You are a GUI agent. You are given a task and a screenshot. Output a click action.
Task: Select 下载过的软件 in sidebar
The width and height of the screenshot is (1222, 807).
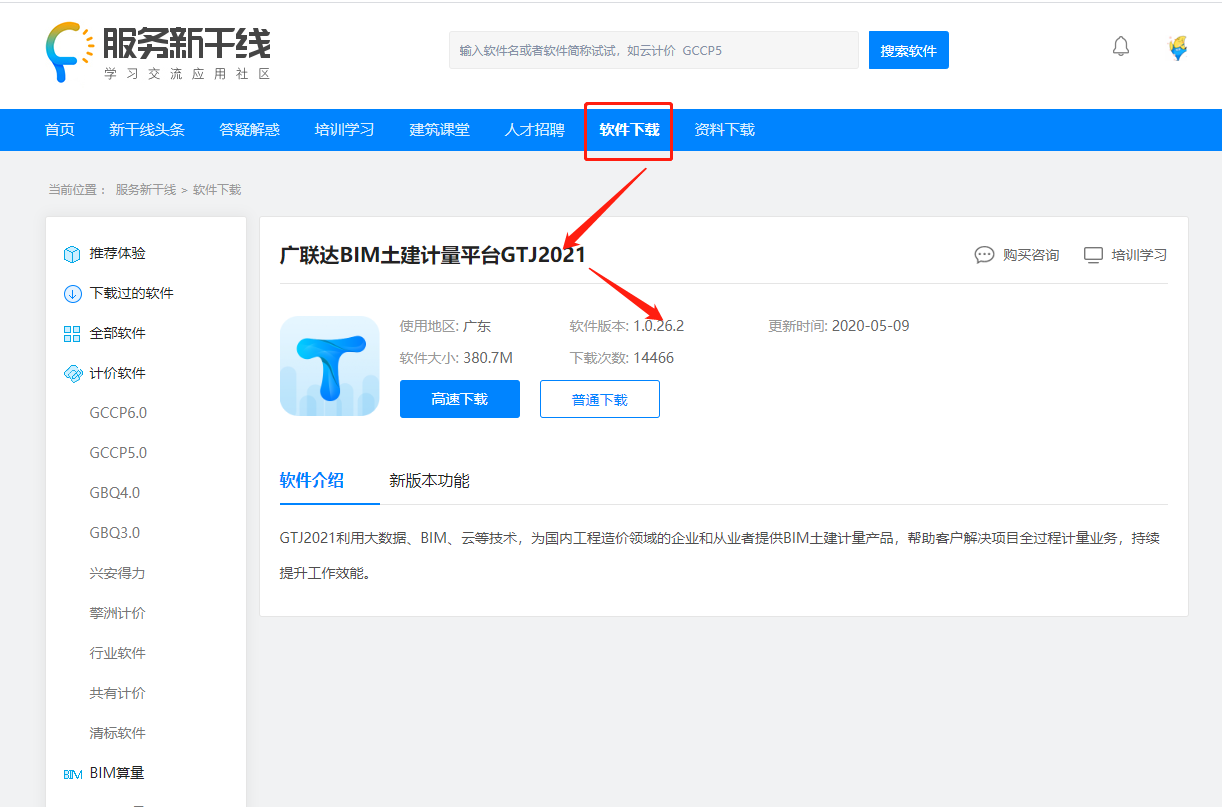[x=132, y=294]
